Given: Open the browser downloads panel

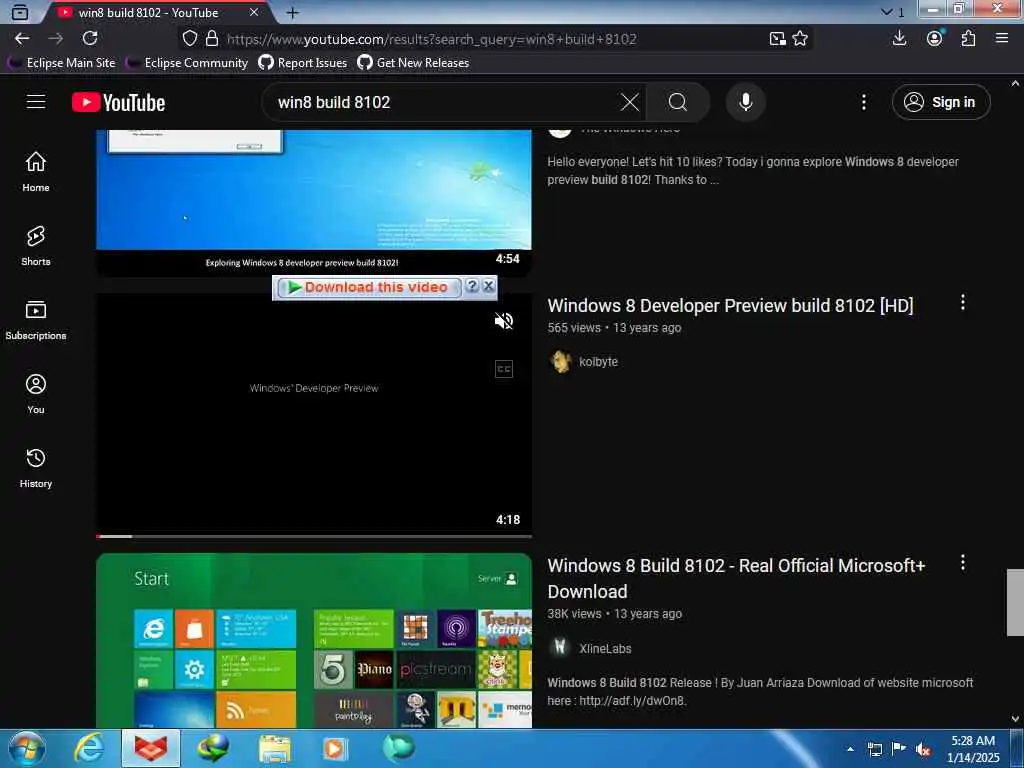Looking at the screenshot, I should coord(899,39).
